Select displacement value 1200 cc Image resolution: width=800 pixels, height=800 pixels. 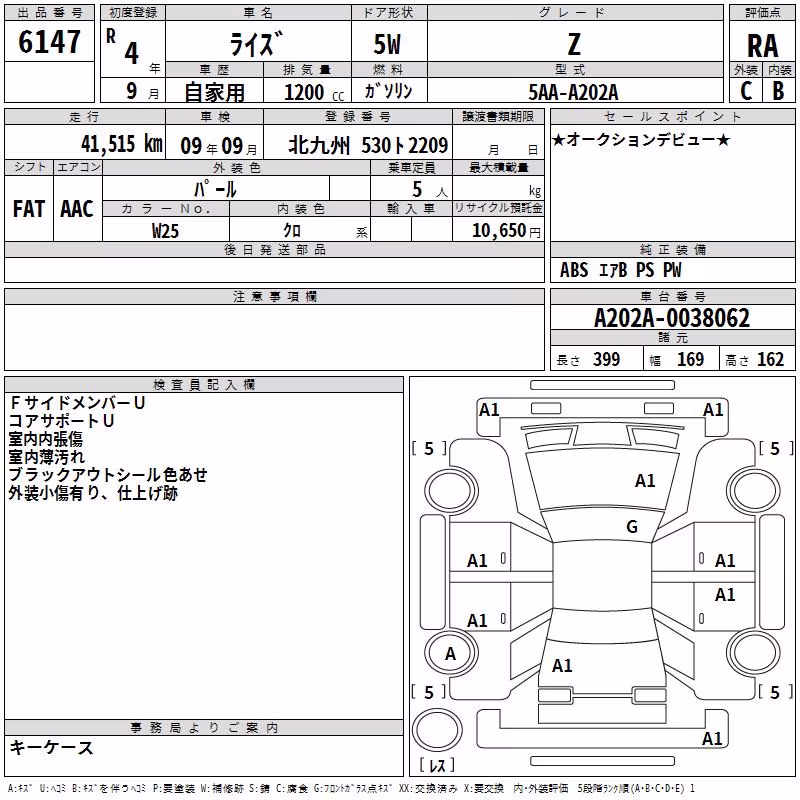314,92
